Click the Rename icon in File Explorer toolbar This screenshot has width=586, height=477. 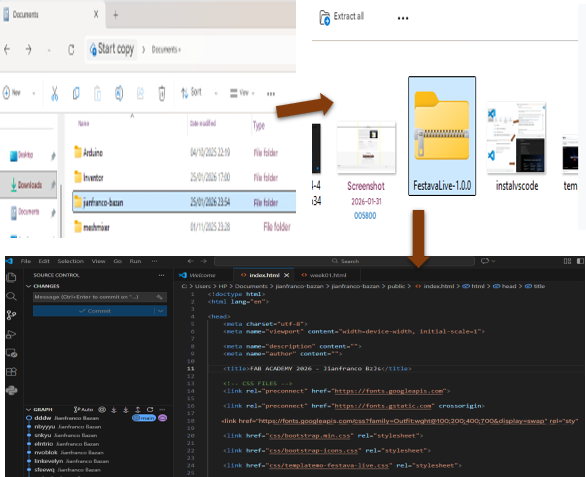point(119,93)
